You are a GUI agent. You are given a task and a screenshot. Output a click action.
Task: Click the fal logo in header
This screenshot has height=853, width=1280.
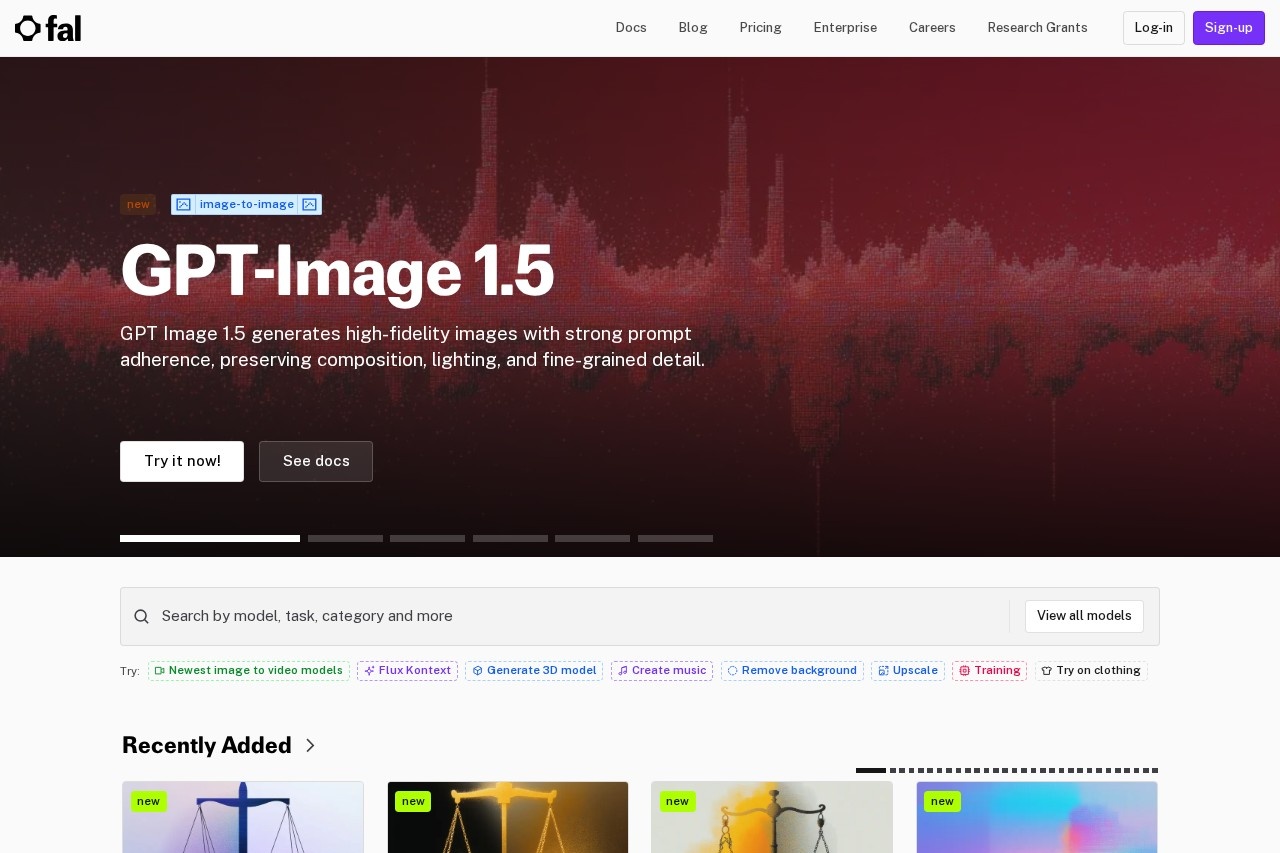[x=48, y=28]
